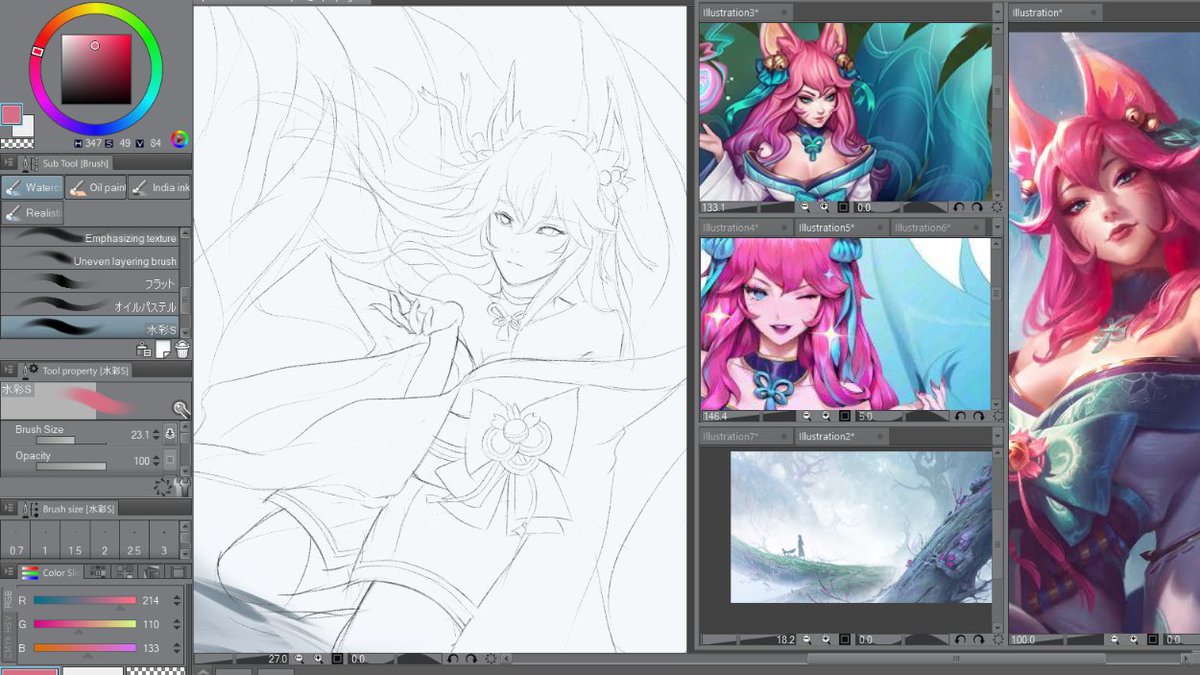This screenshot has width=1200, height=675.
Task: Click the Opacity slider bar
Action: point(70,466)
